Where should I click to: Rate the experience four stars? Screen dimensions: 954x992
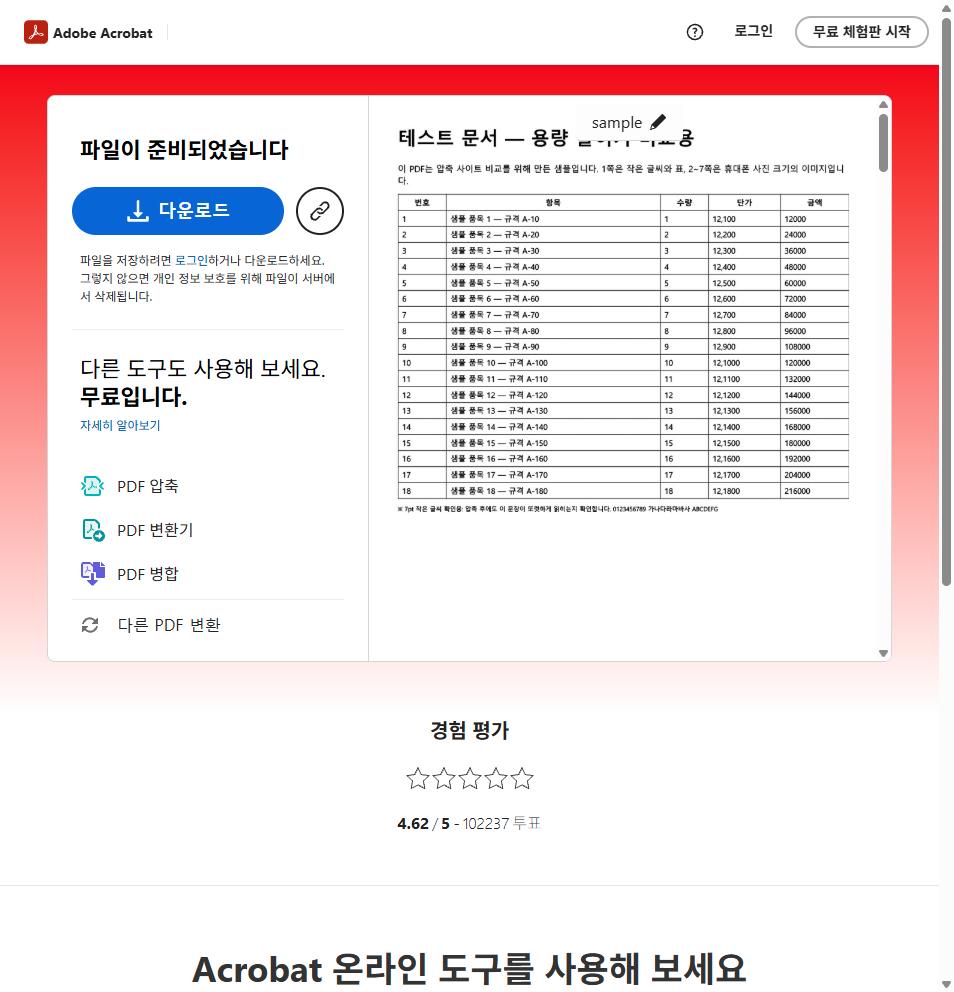pos(495,779)
